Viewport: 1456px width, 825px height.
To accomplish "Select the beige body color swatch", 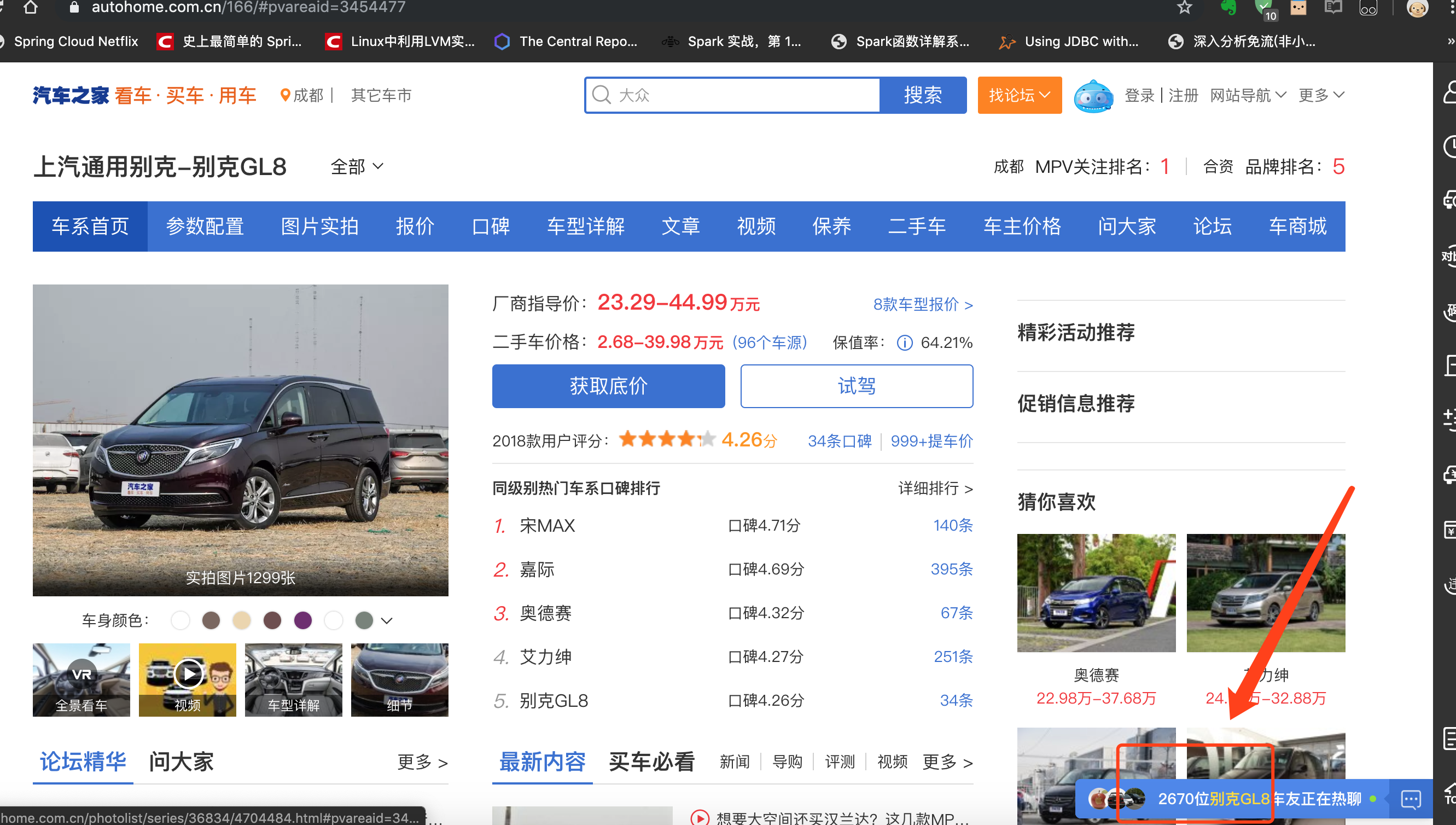I will (x=242, y=620).
